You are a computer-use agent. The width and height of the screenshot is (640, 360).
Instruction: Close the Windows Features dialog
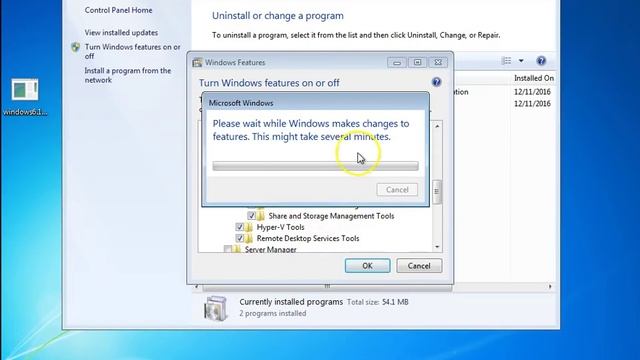(x=438, y=62)
